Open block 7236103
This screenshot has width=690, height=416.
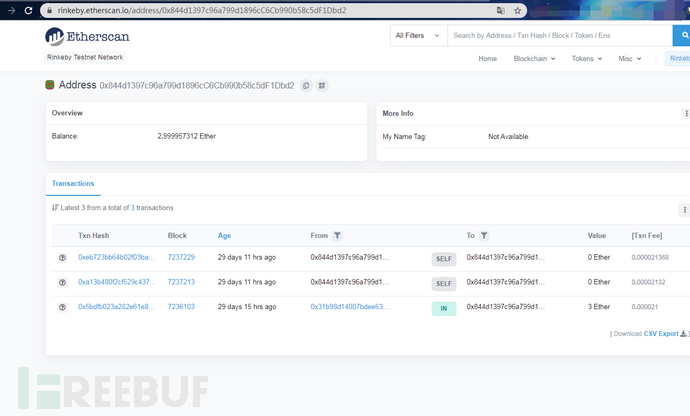tap(181, 306)
